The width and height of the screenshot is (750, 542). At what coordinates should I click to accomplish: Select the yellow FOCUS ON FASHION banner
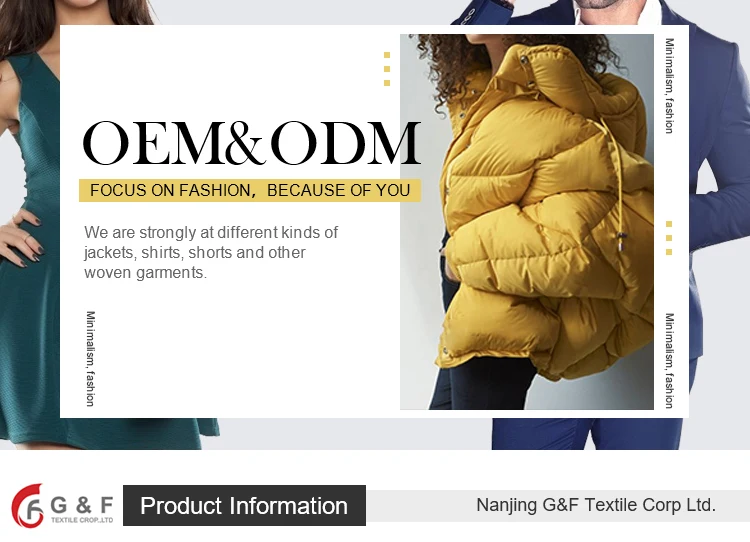pos(250,190)
